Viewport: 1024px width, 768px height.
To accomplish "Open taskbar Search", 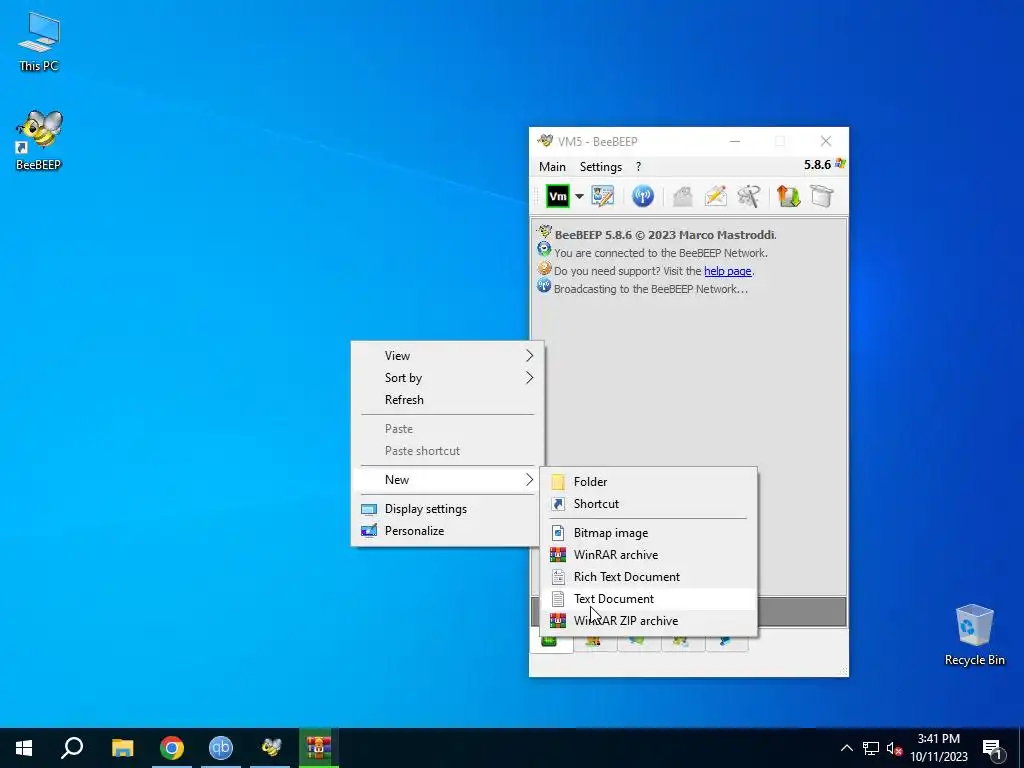I will pyautogui.click(x=72, y=748).
